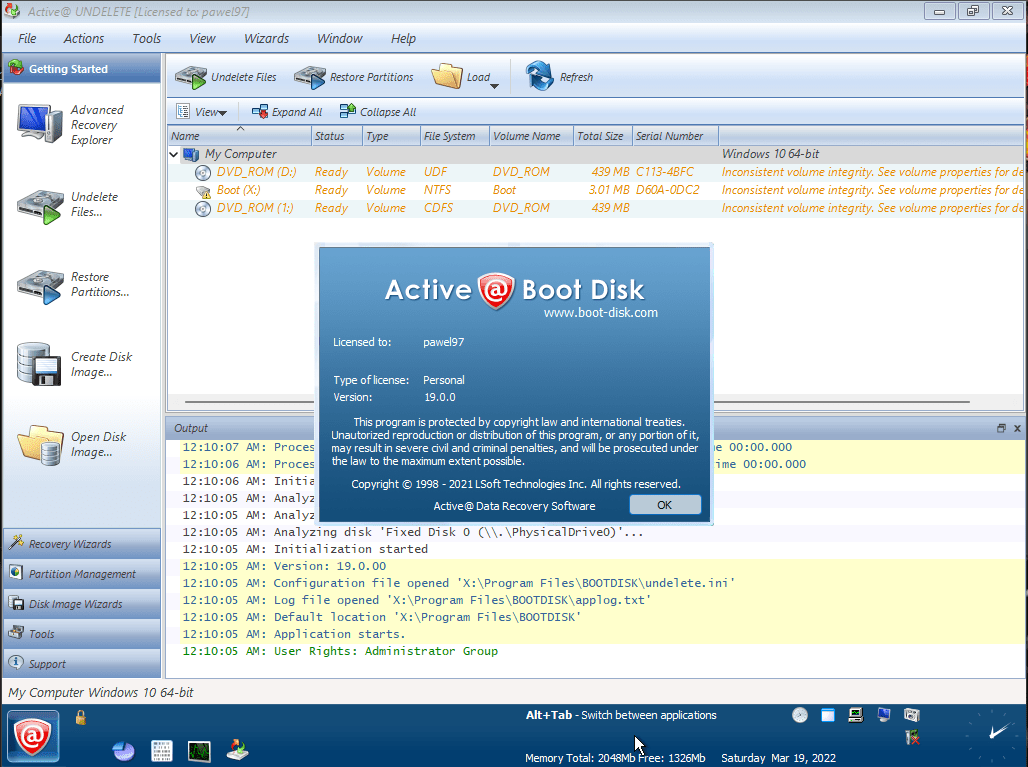The image size is (1028, 767).
Task: Click the window-shaped tray icon
Action: point(828,715)
